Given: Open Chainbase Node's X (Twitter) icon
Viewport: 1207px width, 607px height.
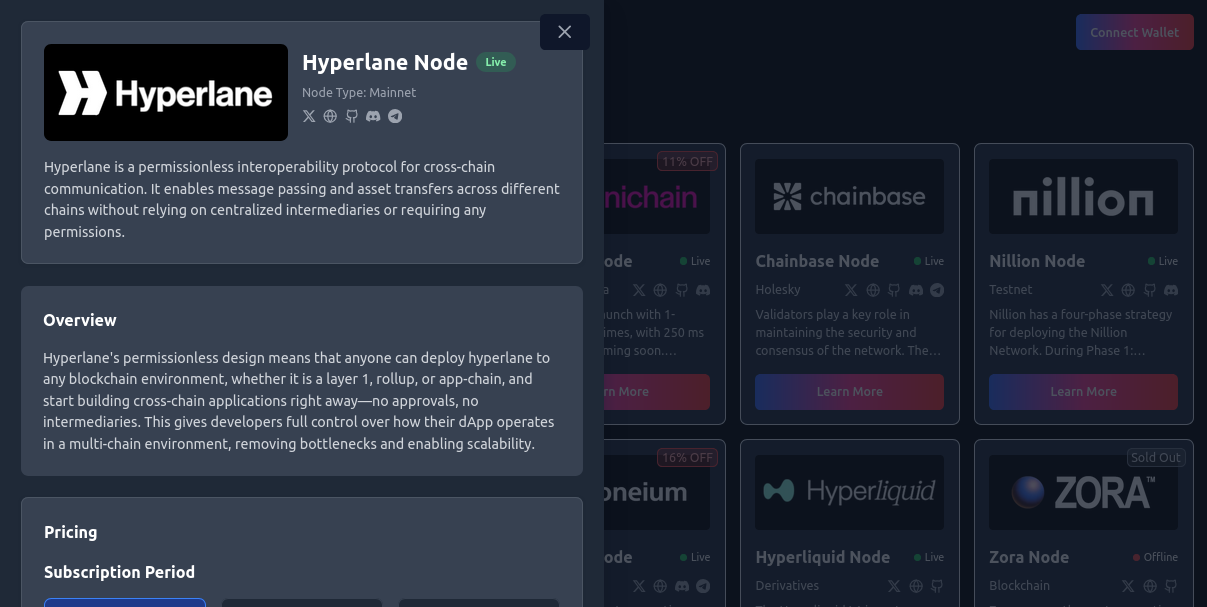Looking at the screenshot, I should pos(851,290).
